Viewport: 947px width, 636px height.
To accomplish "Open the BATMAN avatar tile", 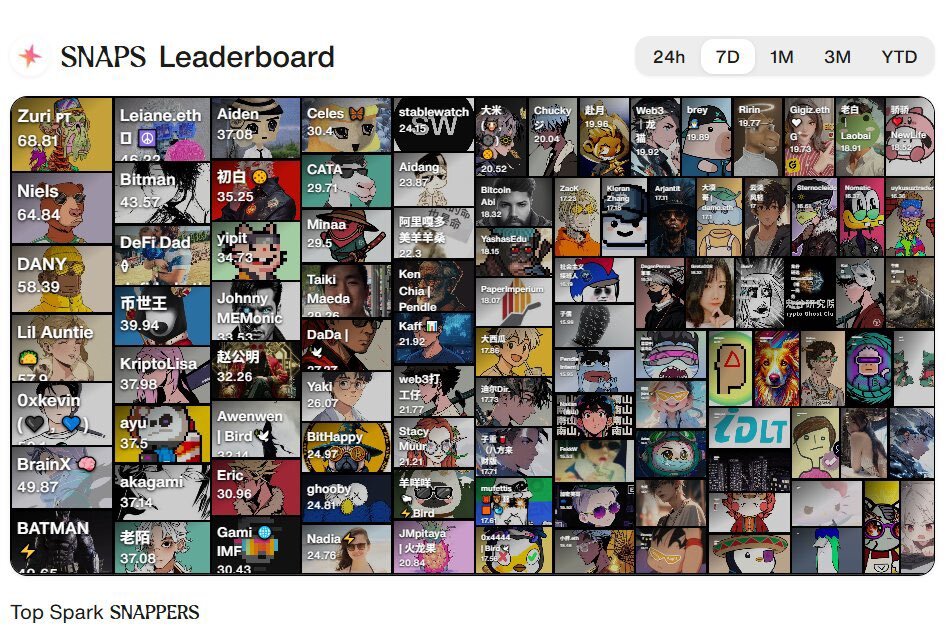I will click(x=62, y=542).
